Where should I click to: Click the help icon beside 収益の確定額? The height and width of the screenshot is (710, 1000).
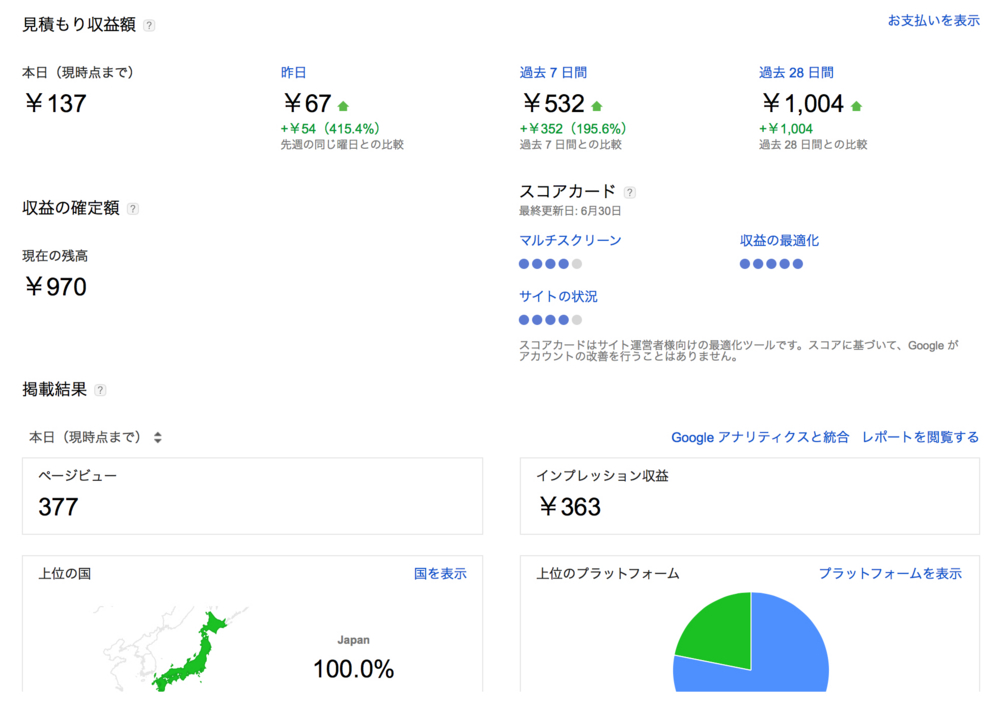tap(135, 207)
